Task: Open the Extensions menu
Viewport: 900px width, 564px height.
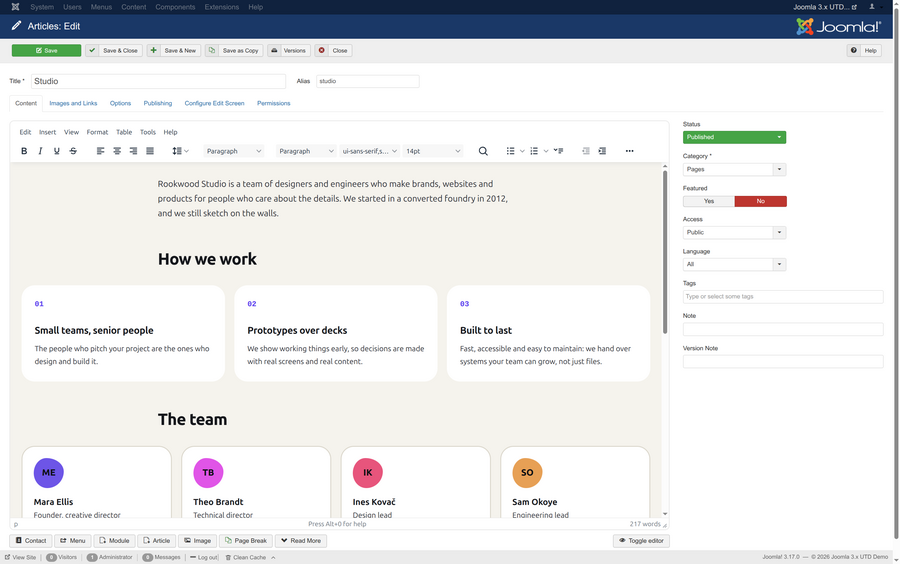Action: [x=222, y=7]
